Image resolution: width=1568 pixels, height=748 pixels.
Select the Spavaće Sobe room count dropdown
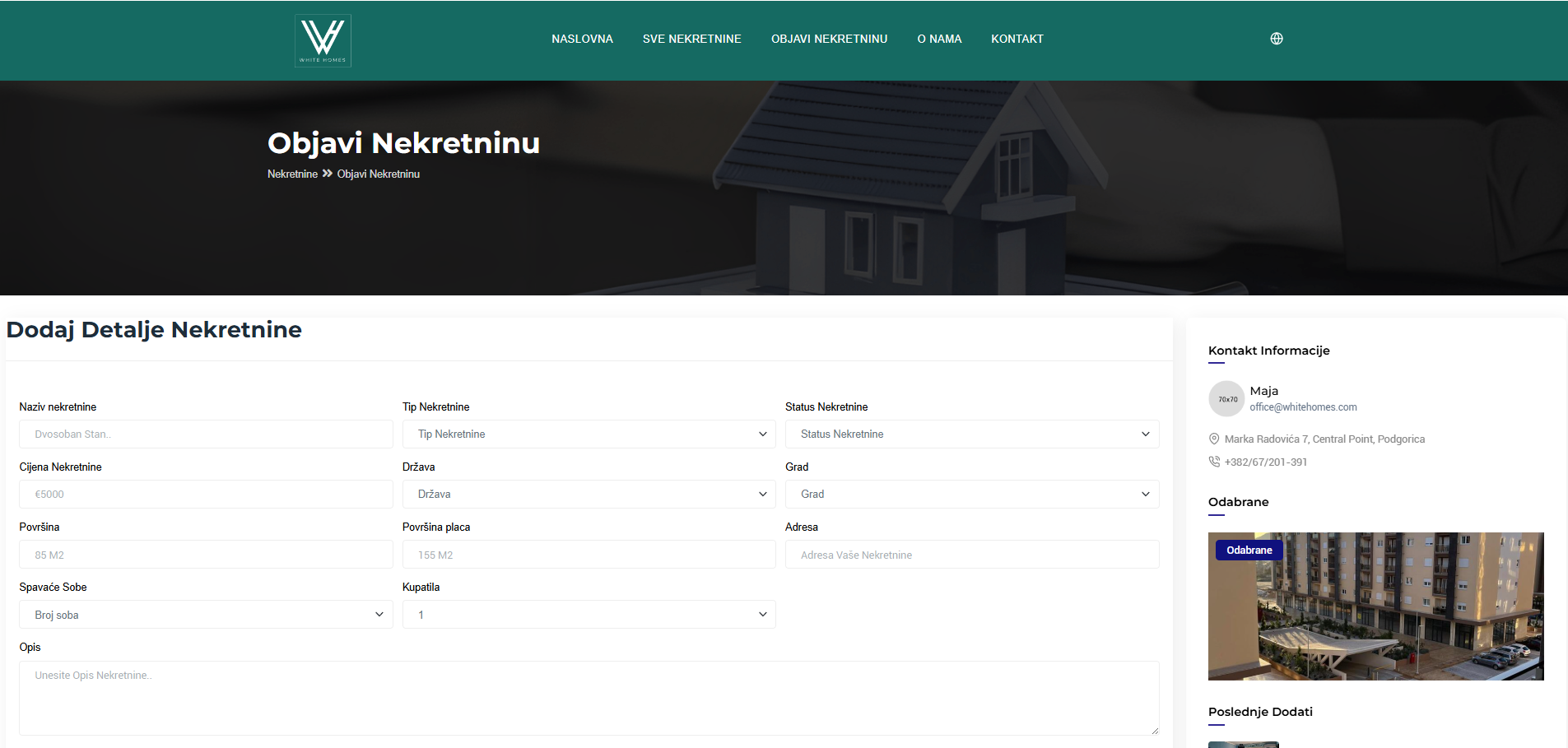tap(206, 615)
